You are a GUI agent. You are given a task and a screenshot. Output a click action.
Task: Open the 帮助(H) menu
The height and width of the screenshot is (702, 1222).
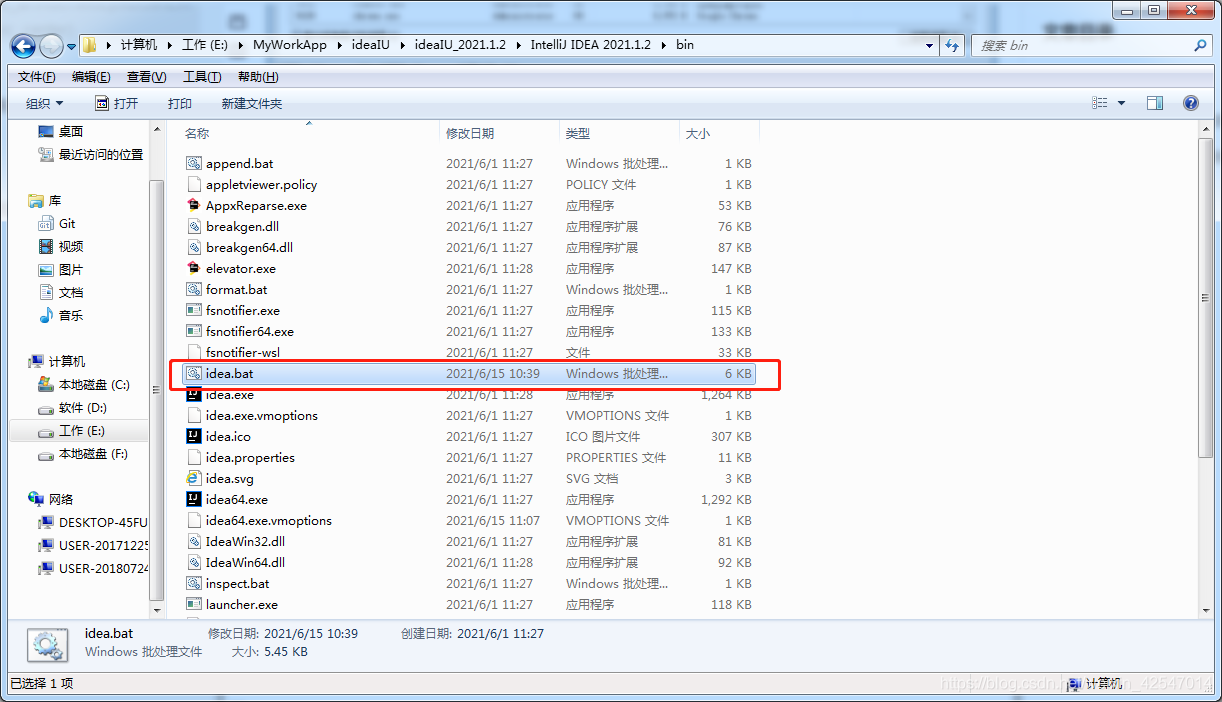point(258,77)
